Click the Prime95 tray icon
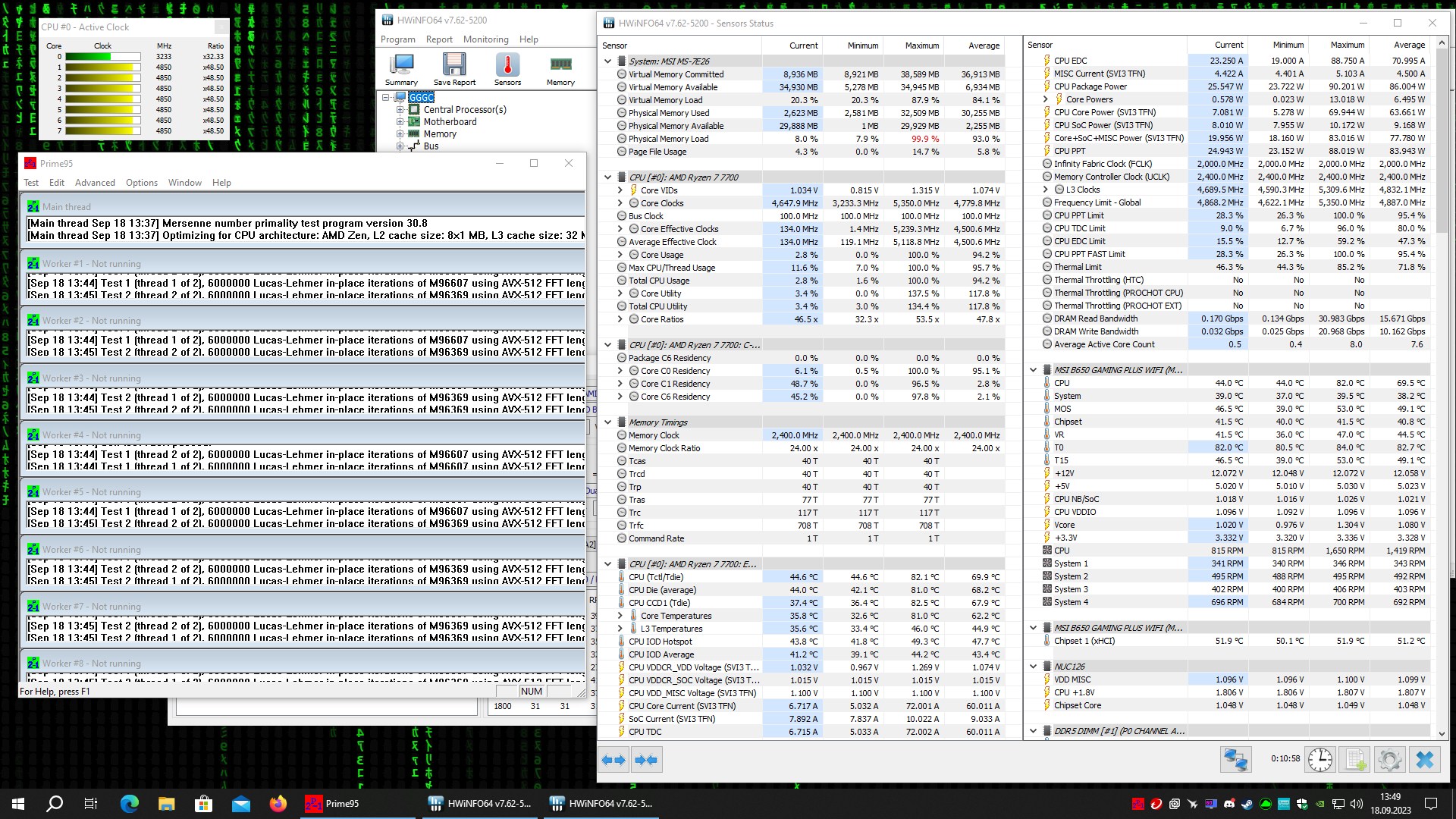The height and width of the screenshot is (819, 1456). click(x=1138, y=804)
